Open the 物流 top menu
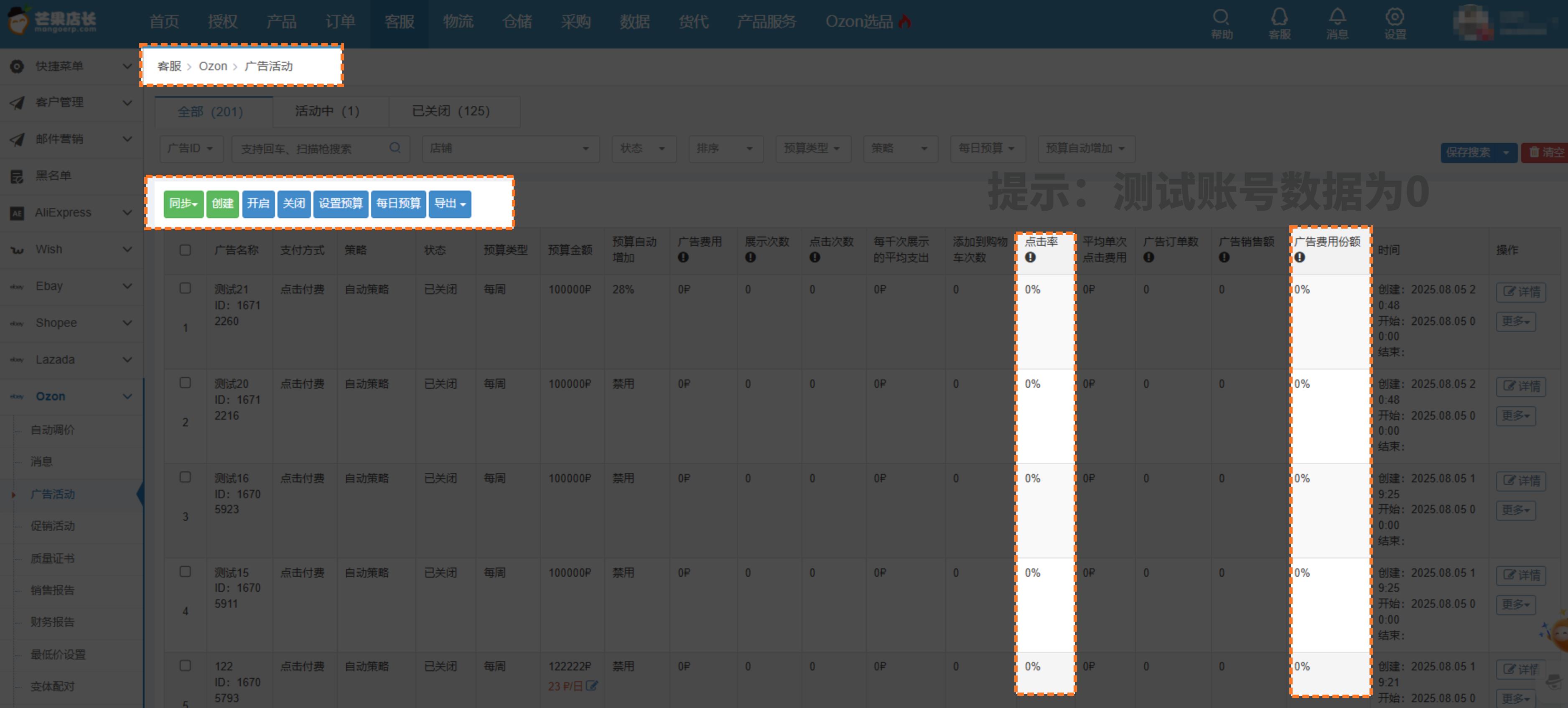 click(458, 22)
